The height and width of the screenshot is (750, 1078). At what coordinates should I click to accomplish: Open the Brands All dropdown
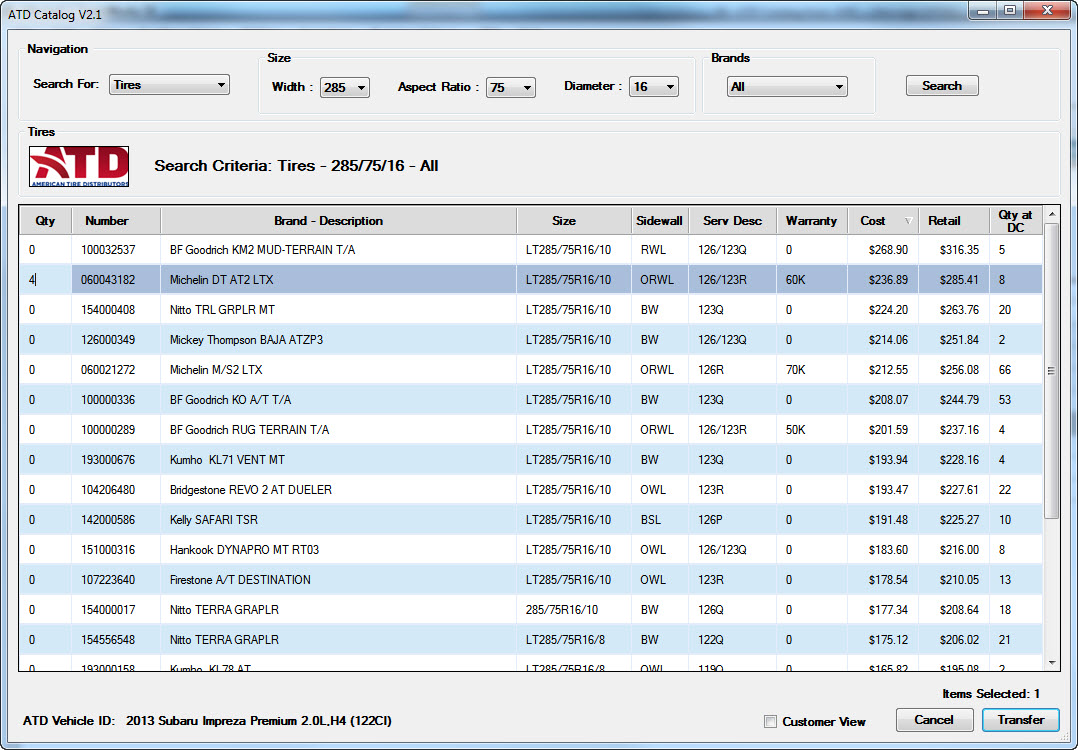coord(787,87)
